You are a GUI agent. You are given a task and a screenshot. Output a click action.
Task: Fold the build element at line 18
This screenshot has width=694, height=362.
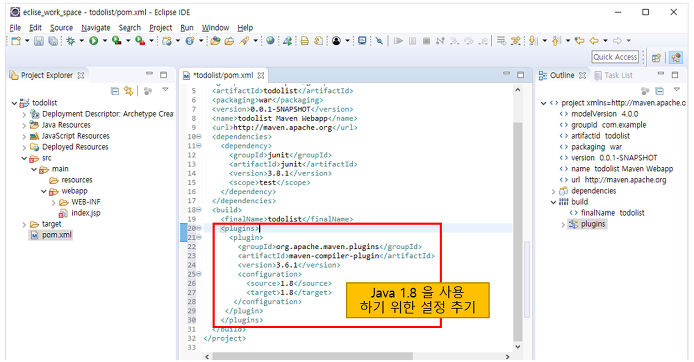[x=199, y=210]
